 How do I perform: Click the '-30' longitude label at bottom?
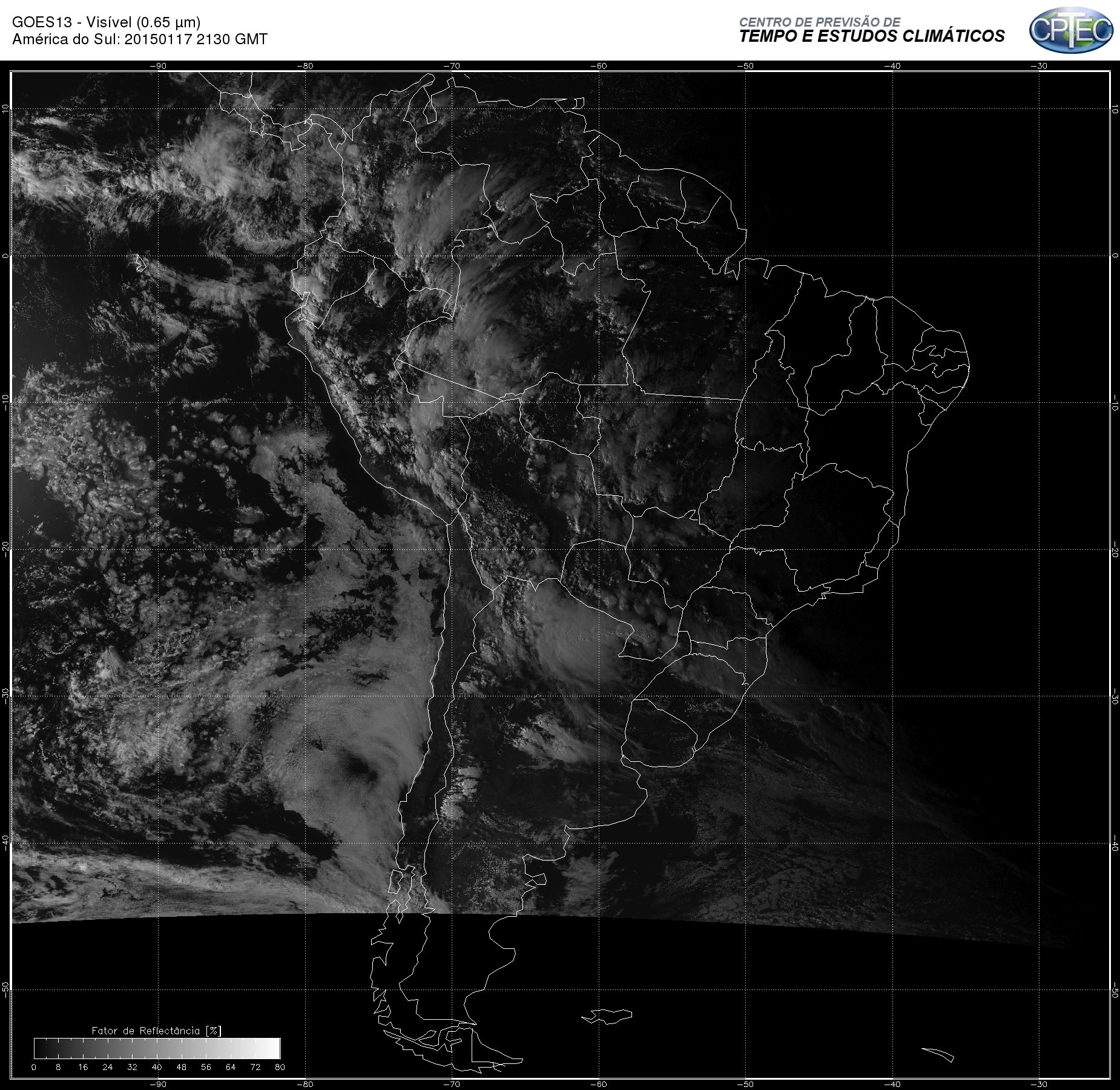(x=1039, y=1084)
